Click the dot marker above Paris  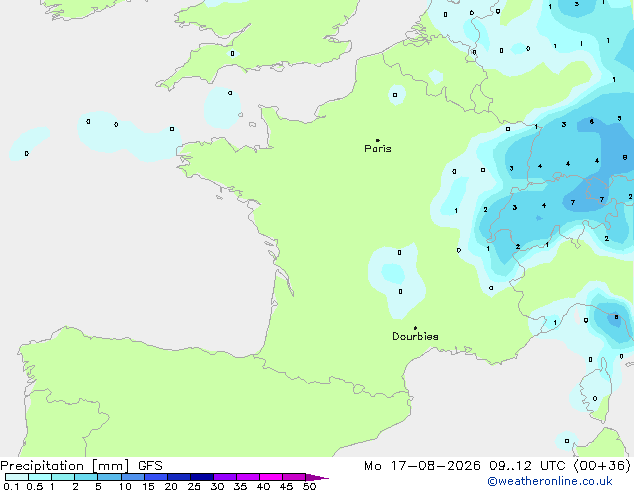click(378, 140)
